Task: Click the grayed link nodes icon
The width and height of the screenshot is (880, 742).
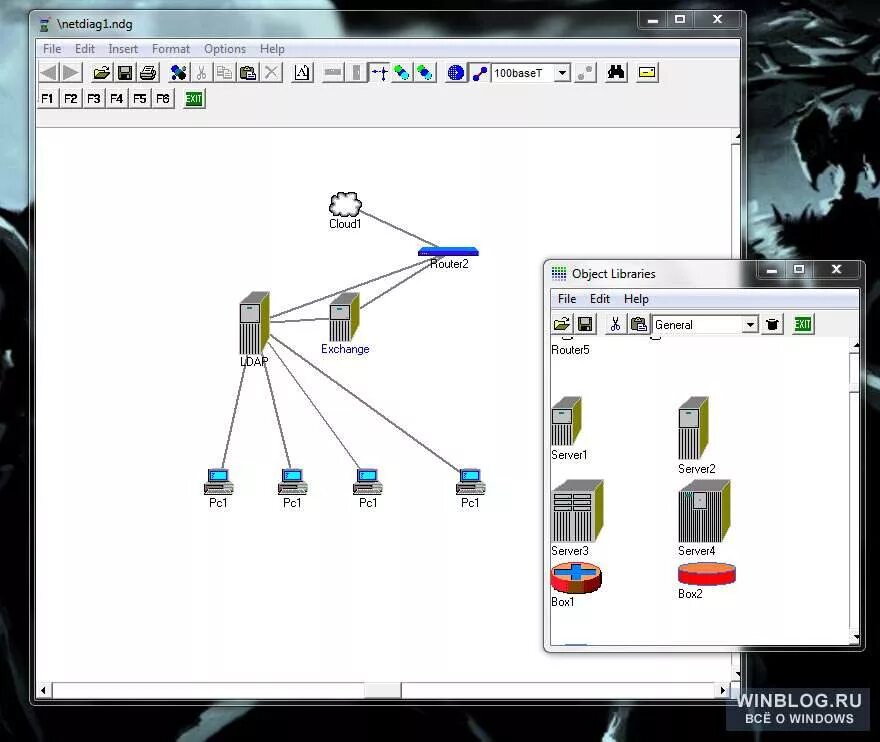Action: [x=585, y=72]
